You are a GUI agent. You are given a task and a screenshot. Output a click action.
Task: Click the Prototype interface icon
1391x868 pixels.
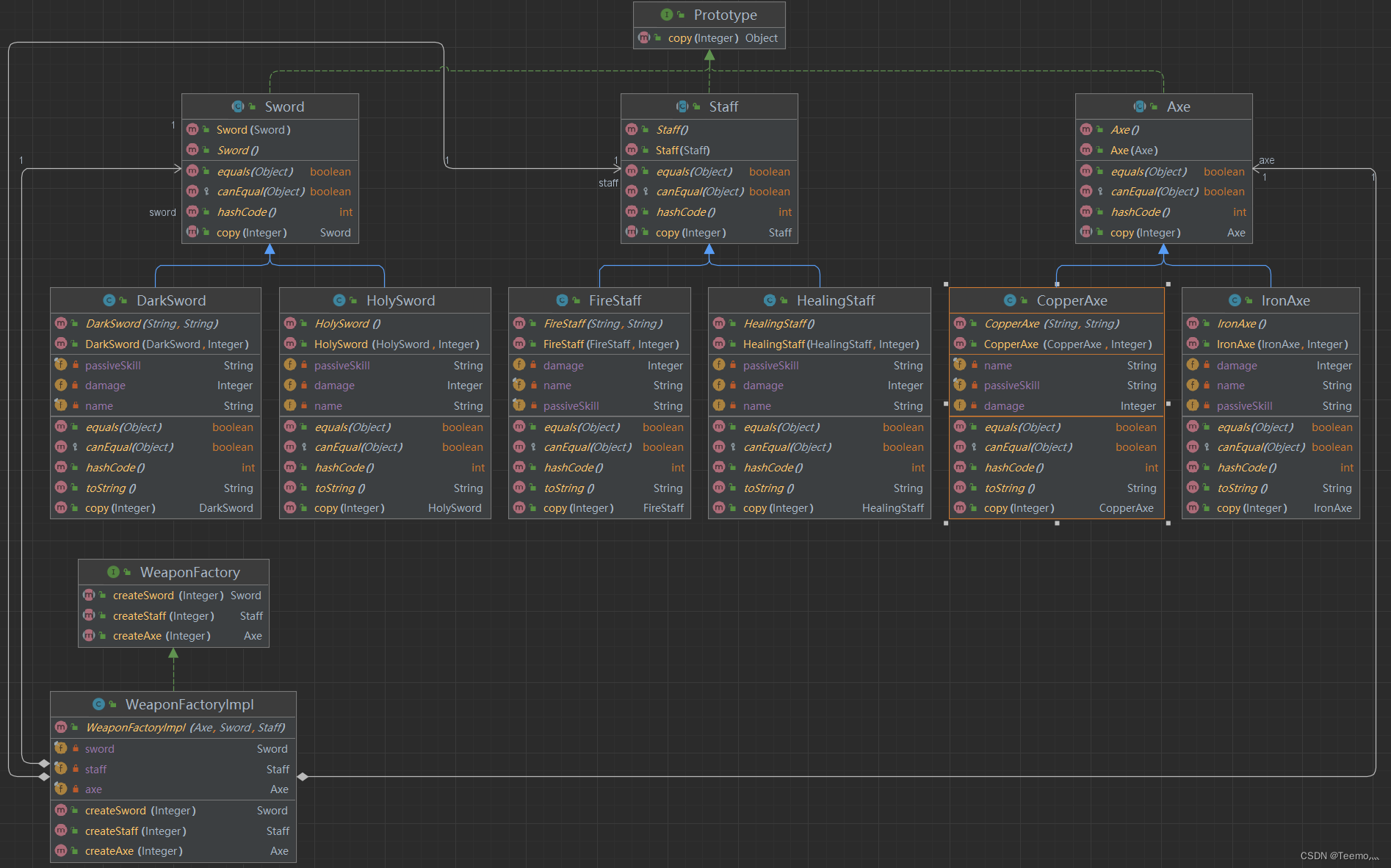(x=667, y=15)
